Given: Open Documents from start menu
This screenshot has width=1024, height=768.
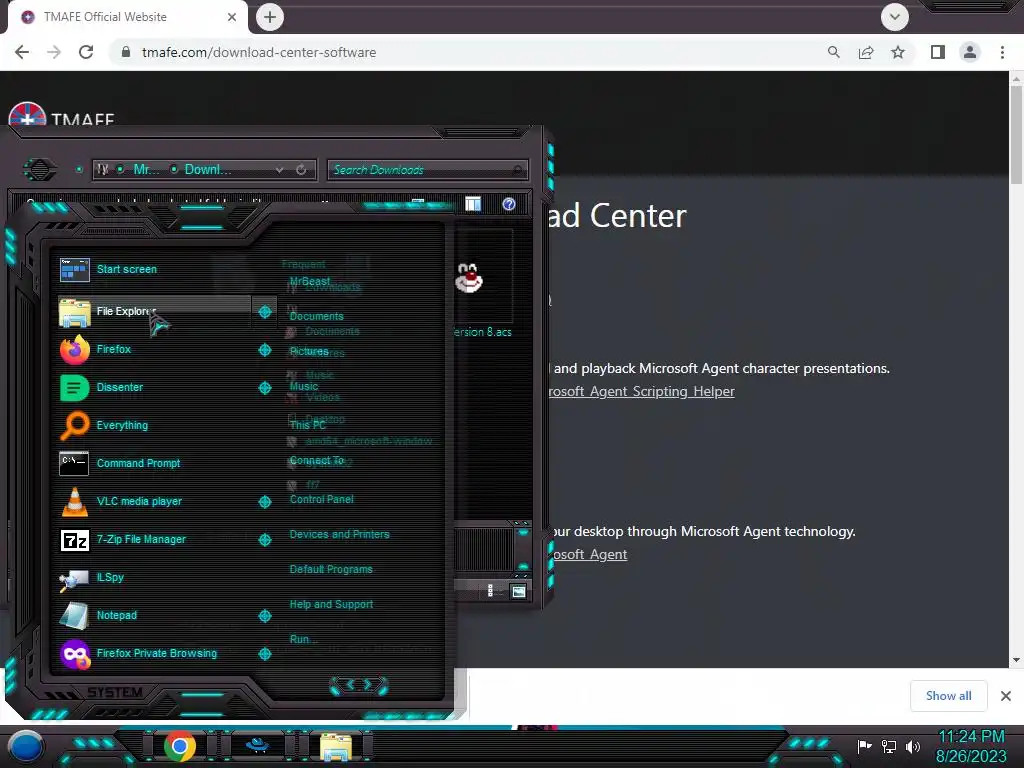Looking at the screenshot, I should (316, 316).
